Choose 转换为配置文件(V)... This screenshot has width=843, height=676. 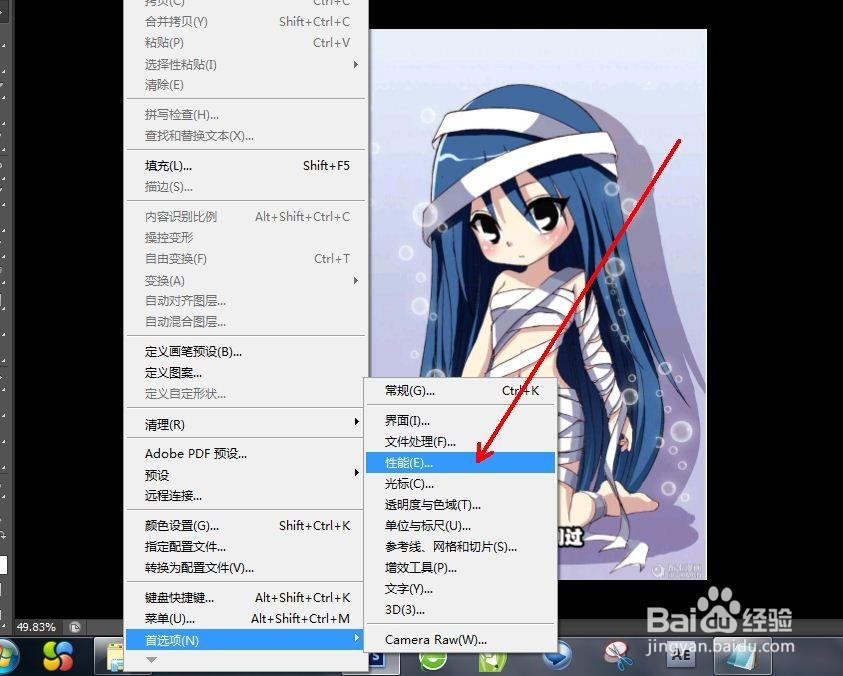pyautogui.click(x=245, y=567)
